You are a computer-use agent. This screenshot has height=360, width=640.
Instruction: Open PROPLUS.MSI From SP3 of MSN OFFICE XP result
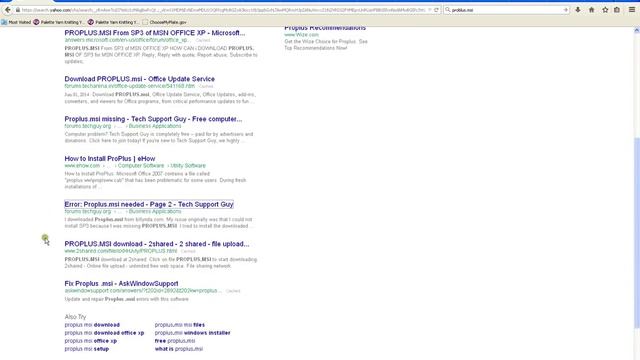tap(155, 33)
